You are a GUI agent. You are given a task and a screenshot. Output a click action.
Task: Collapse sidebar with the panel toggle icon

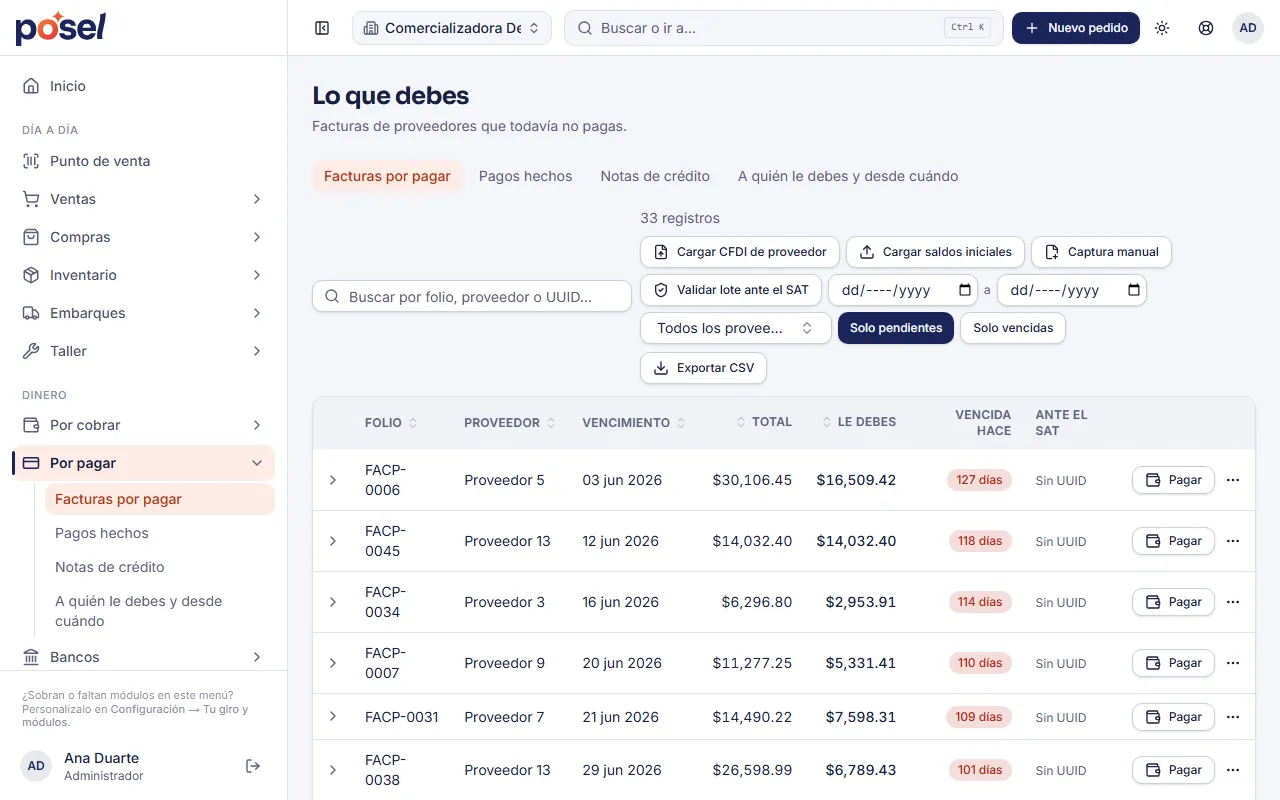click(x=322, y=28)
